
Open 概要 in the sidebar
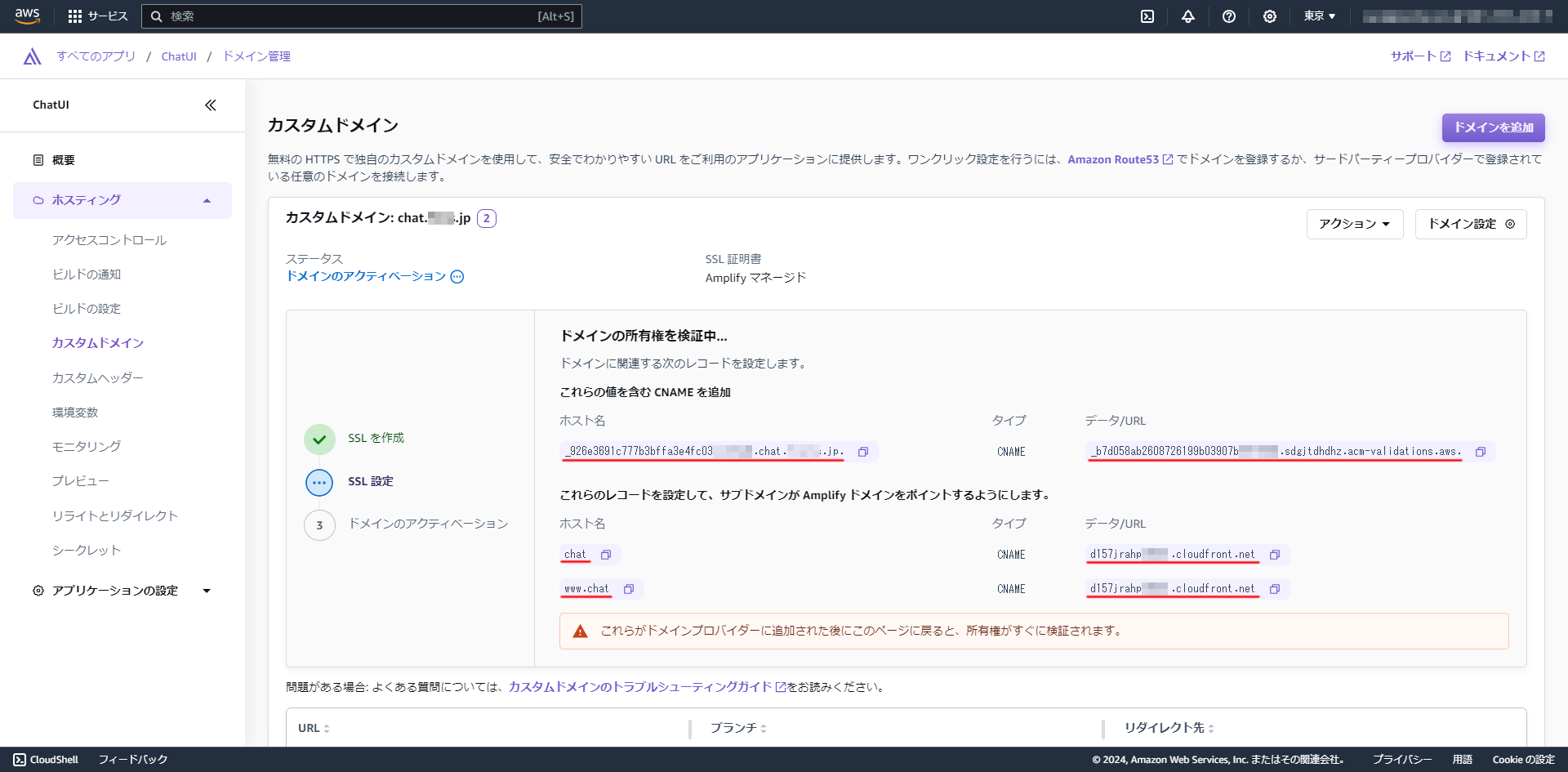click(x=64, y=160)
